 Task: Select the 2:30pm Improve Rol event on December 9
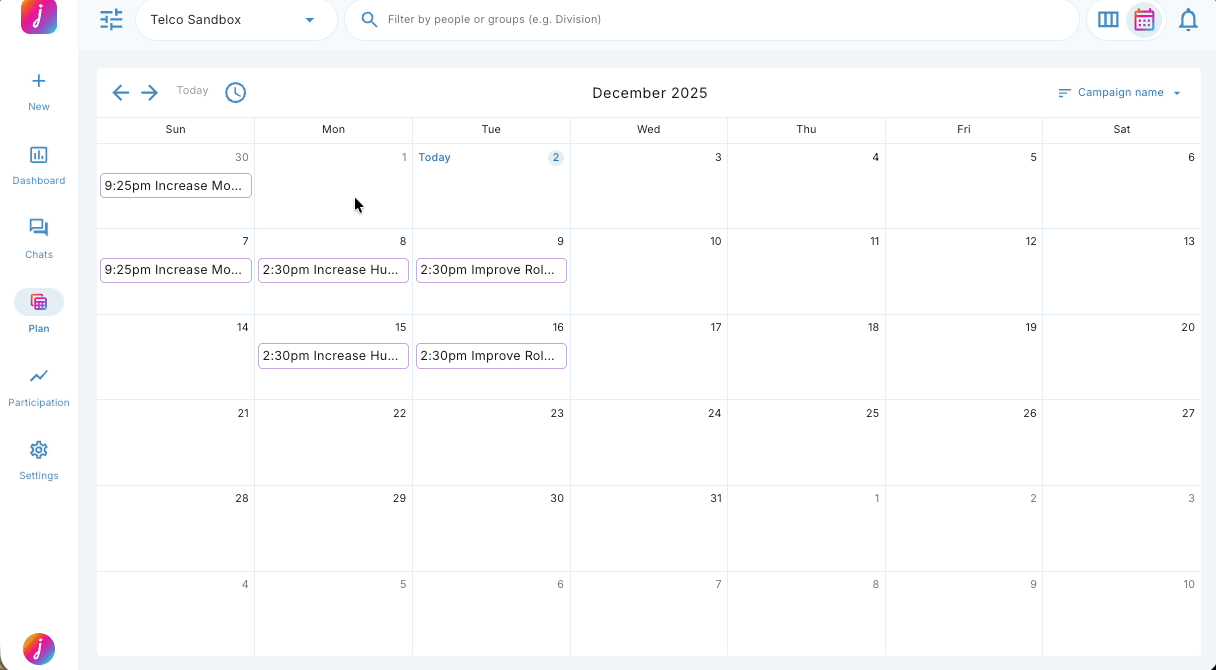click(491, 270)
